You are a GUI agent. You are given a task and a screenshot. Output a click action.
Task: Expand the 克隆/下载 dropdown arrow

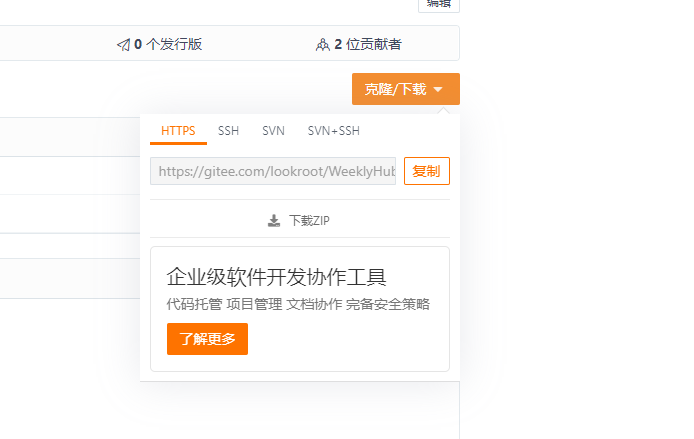point(438,90)
